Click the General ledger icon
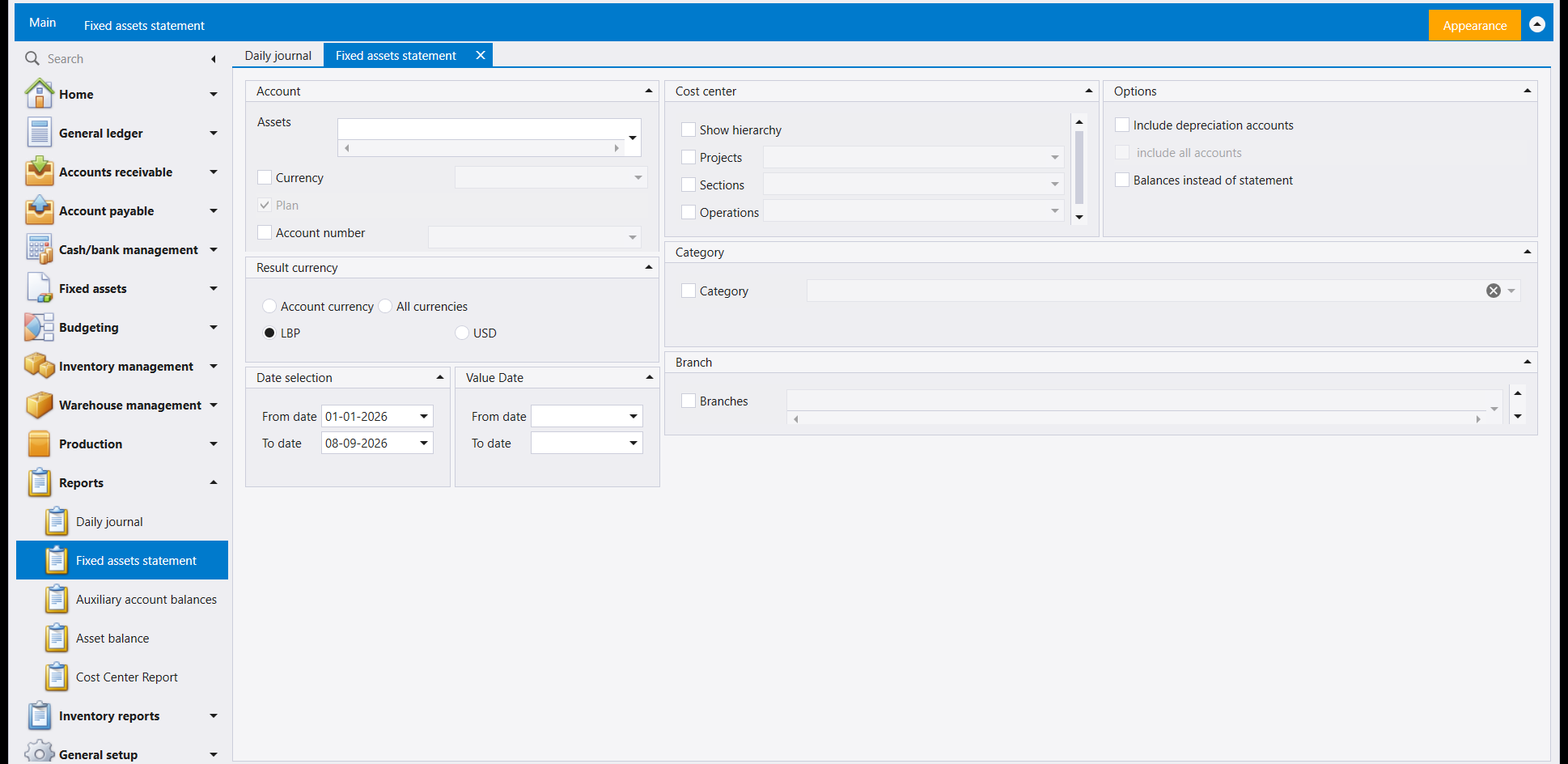Image resolution: width=1568 pixels, height=764 pixels. (39, 133)
